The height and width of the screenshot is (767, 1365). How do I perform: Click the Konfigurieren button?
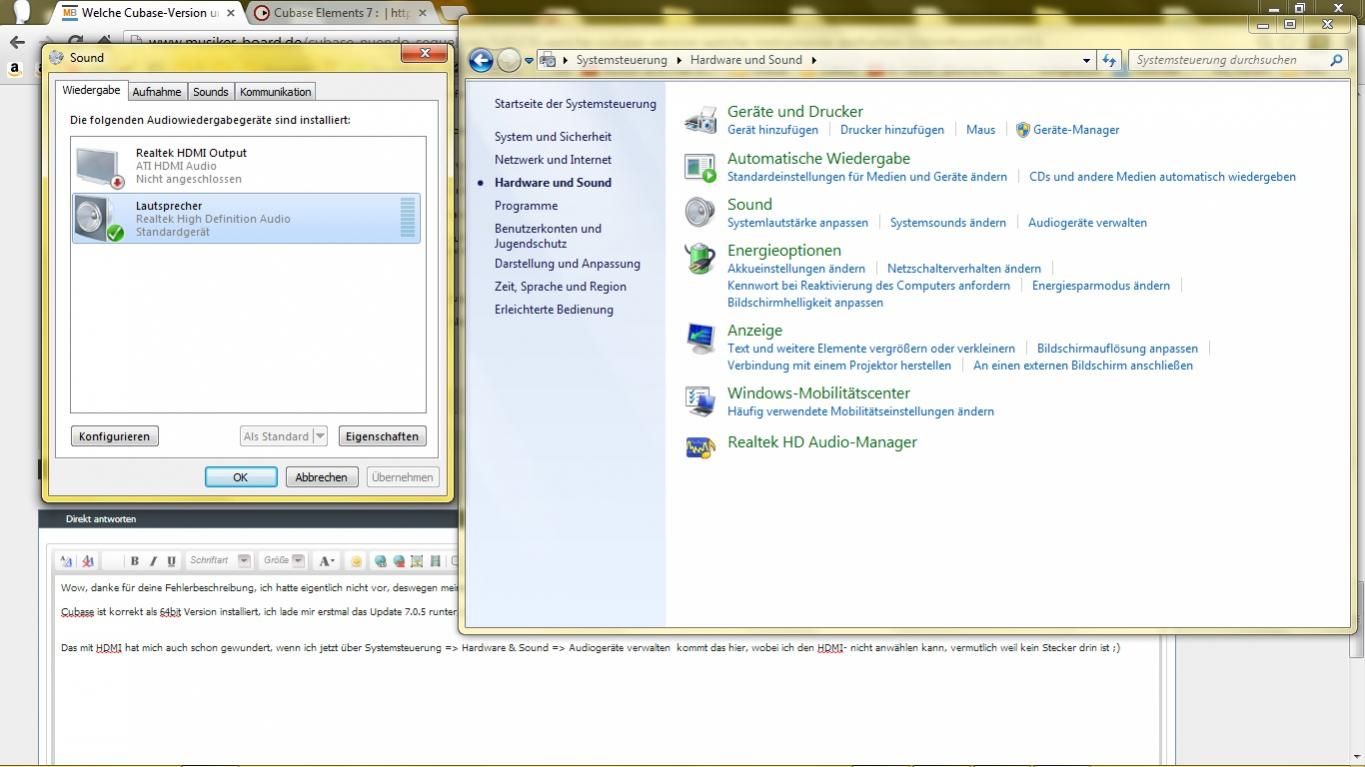pyautogui.click(x=115, y=436)
